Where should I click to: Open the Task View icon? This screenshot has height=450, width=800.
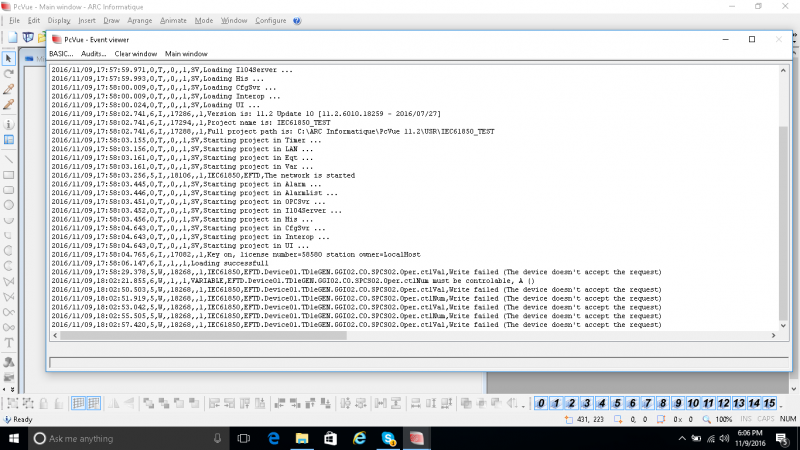(244, 438)
